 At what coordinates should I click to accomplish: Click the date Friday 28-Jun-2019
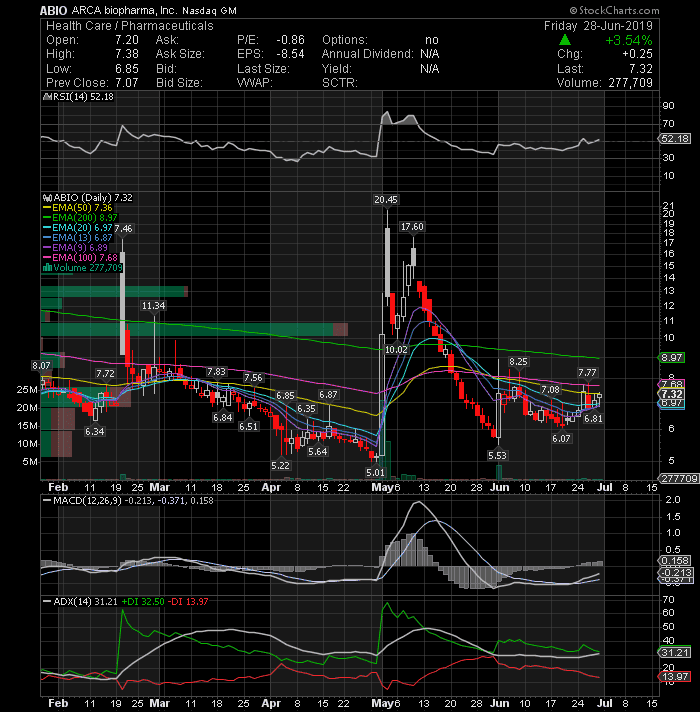pos(598,25)
